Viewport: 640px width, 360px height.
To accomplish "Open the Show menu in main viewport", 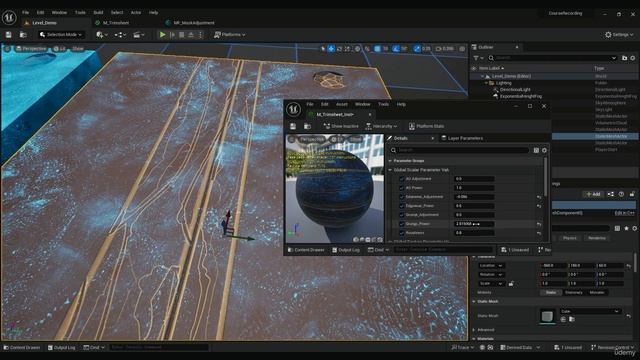I will tap(78, 49).
